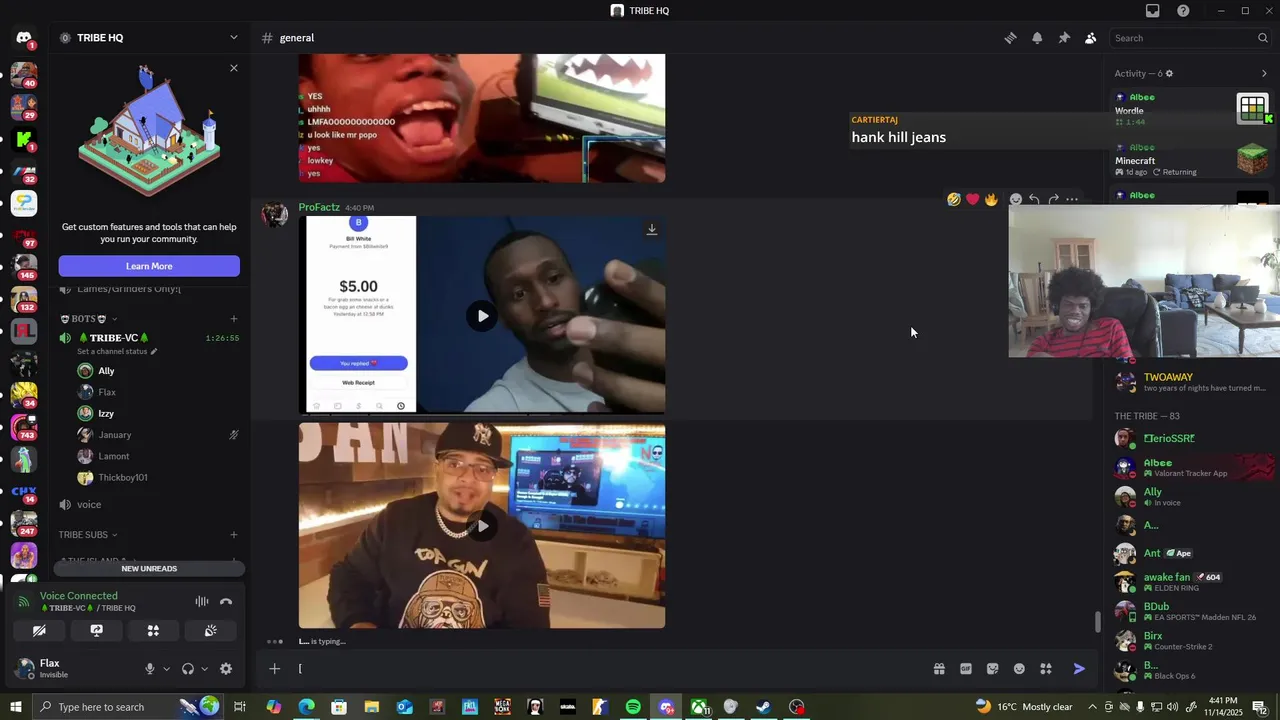Expand Activity section arrow
1280x720 pixels.
coord(1264,73)
